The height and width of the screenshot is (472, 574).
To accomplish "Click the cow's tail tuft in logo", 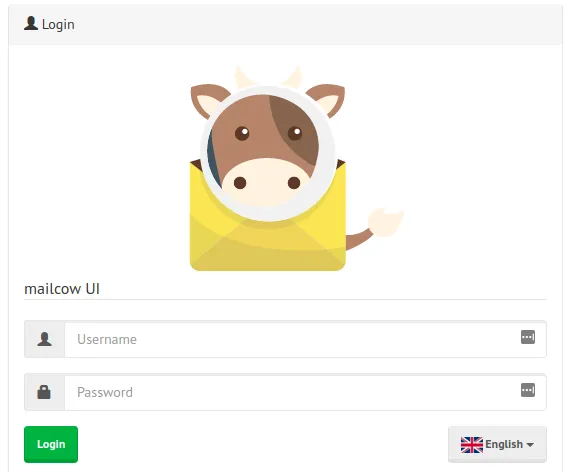I will [x=385, y=222].
